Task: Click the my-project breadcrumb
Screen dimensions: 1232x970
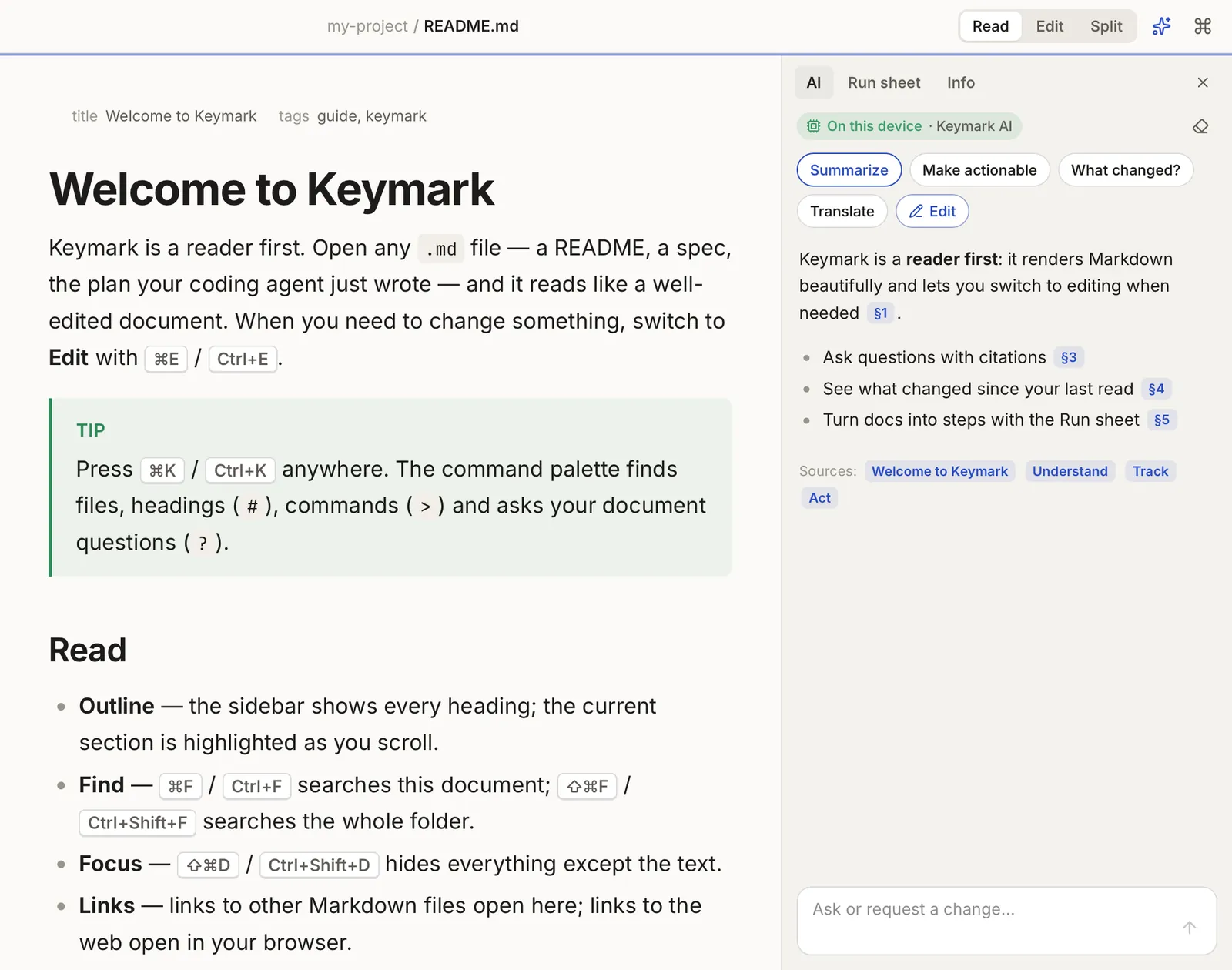Action: coord(367,26)
